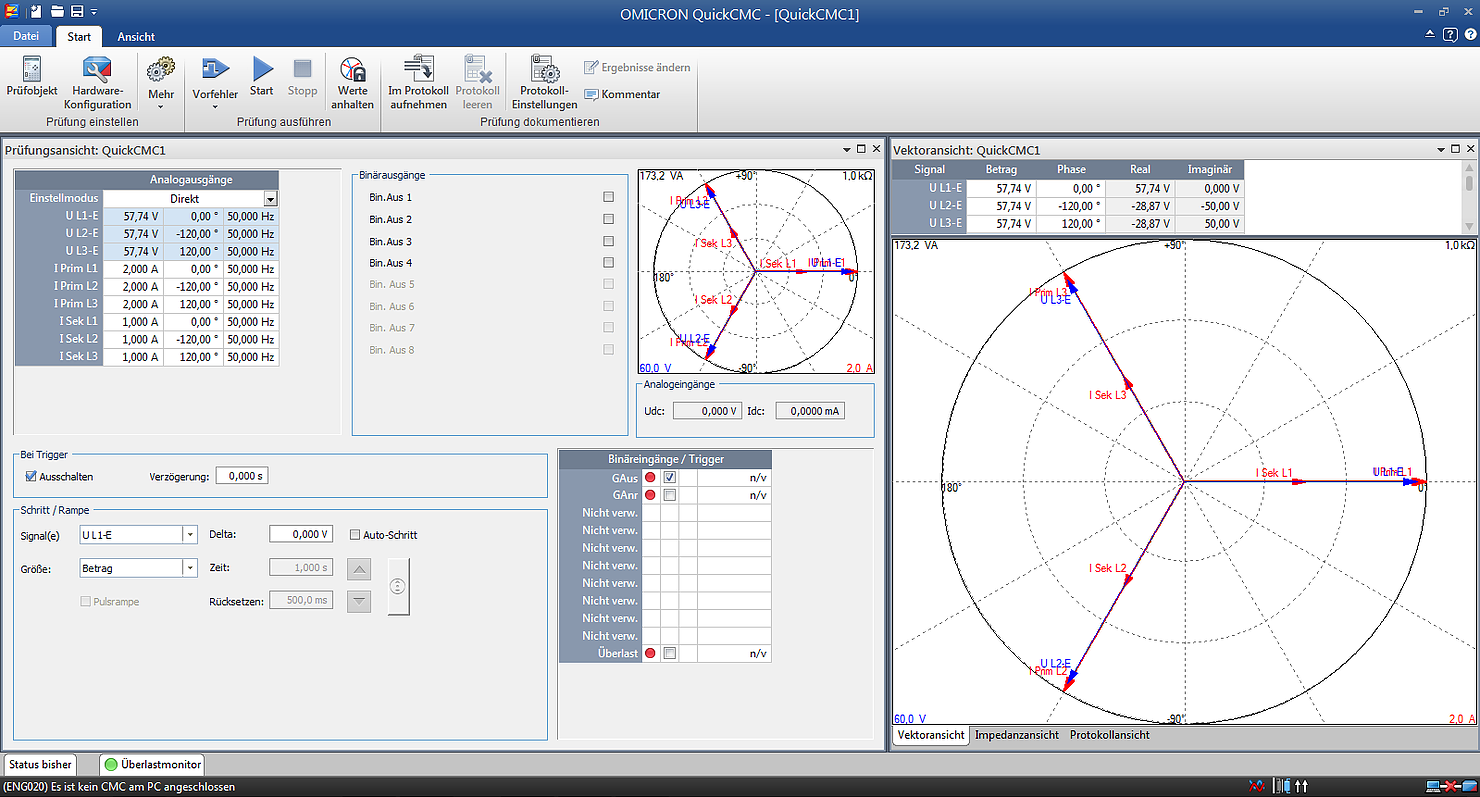Click the Start play icon in the ribbon
The height and width of the screenshot is (797, 1480).
click(262, 68)
